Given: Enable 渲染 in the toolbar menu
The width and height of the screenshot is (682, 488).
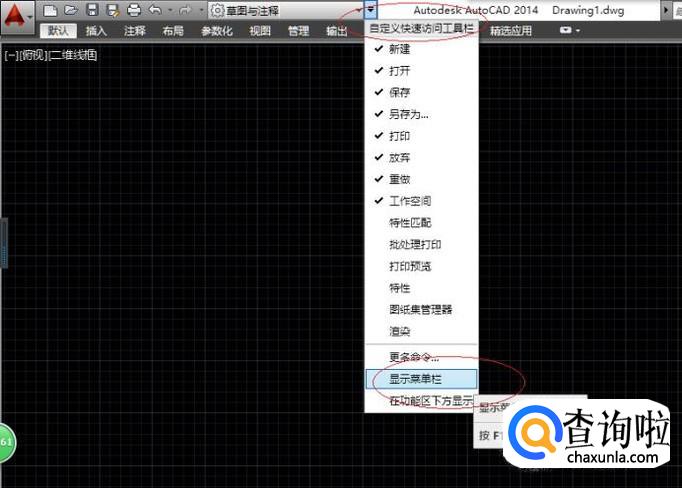Looking at the screenshot, I should (x=421, y=331).
